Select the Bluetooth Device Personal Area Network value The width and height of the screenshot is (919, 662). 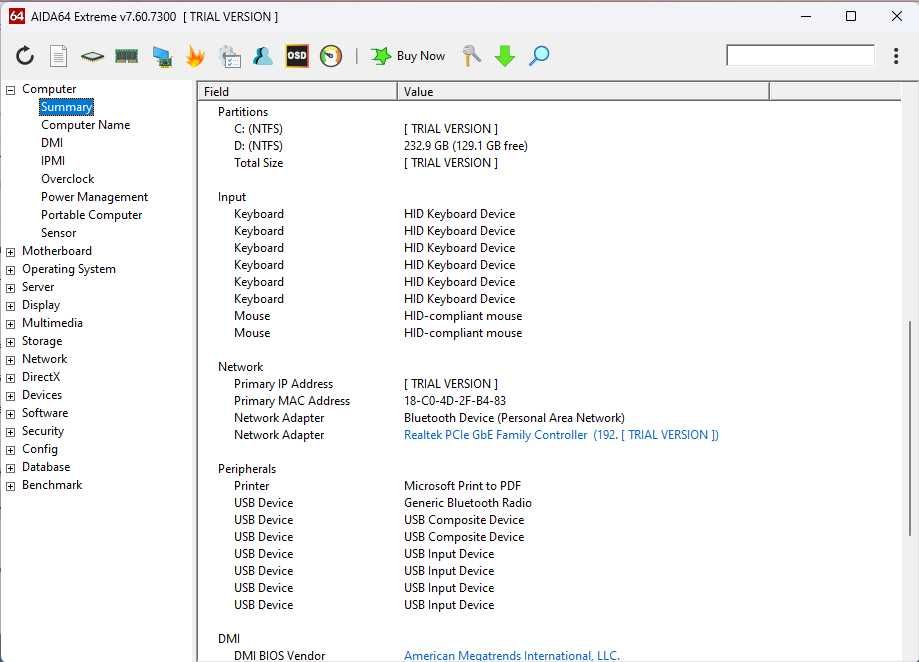coord(514,418)
